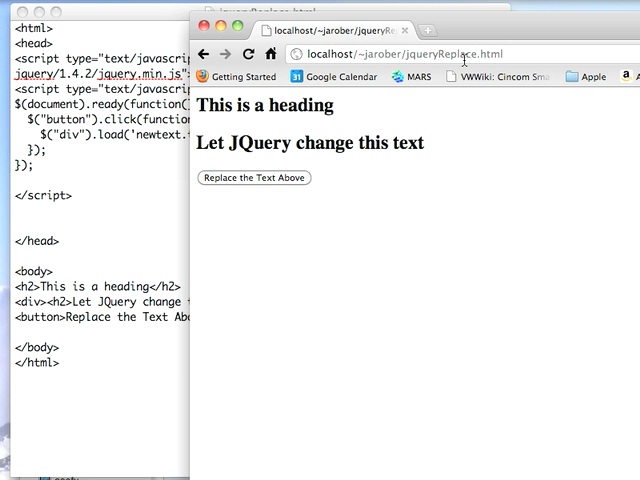This screenshot has height=480, width=640.
Task: Click the 'Let JQuery change this text' heading
Action: (310, 143)
